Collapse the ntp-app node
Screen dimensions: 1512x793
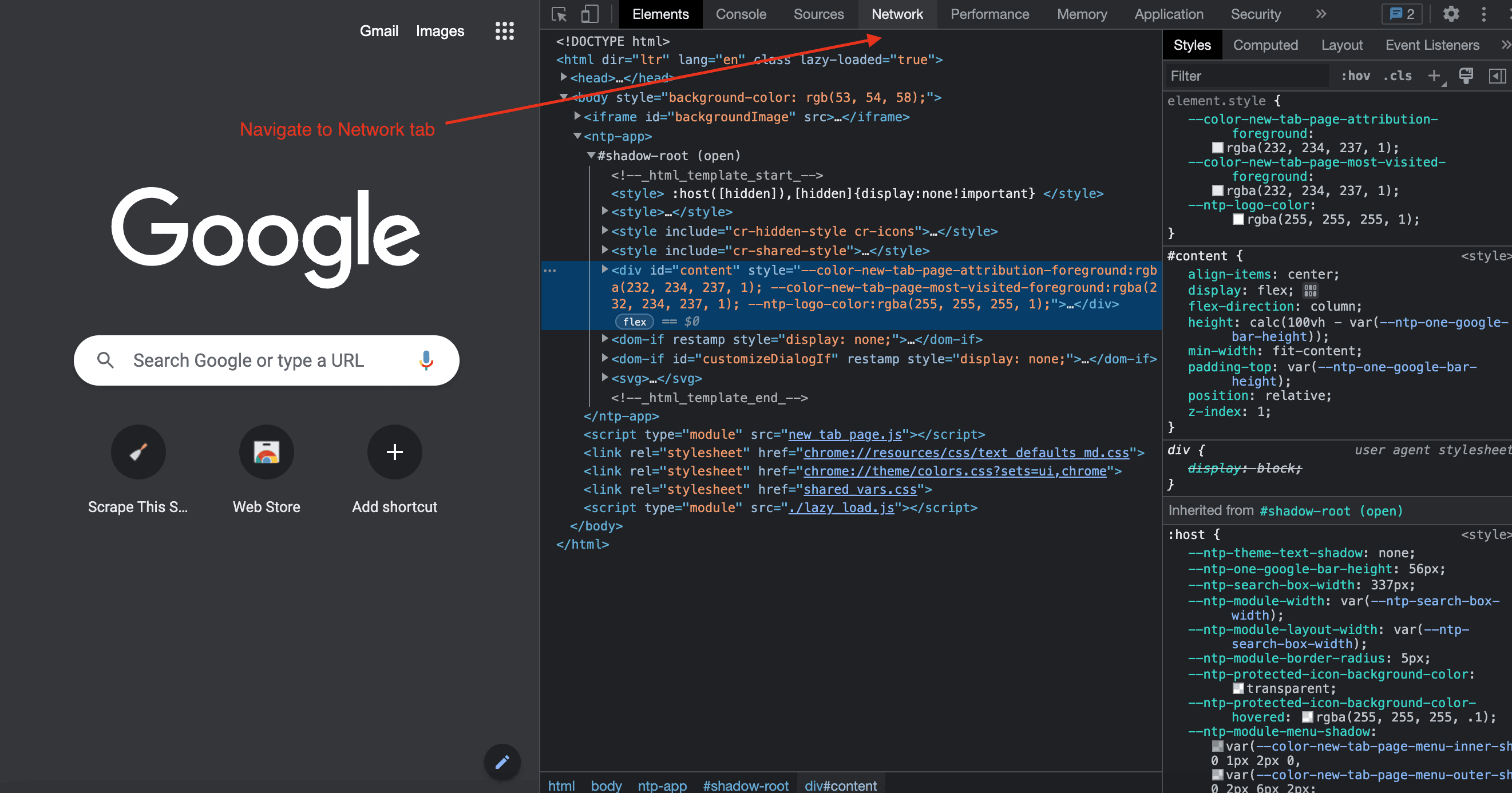577,136
